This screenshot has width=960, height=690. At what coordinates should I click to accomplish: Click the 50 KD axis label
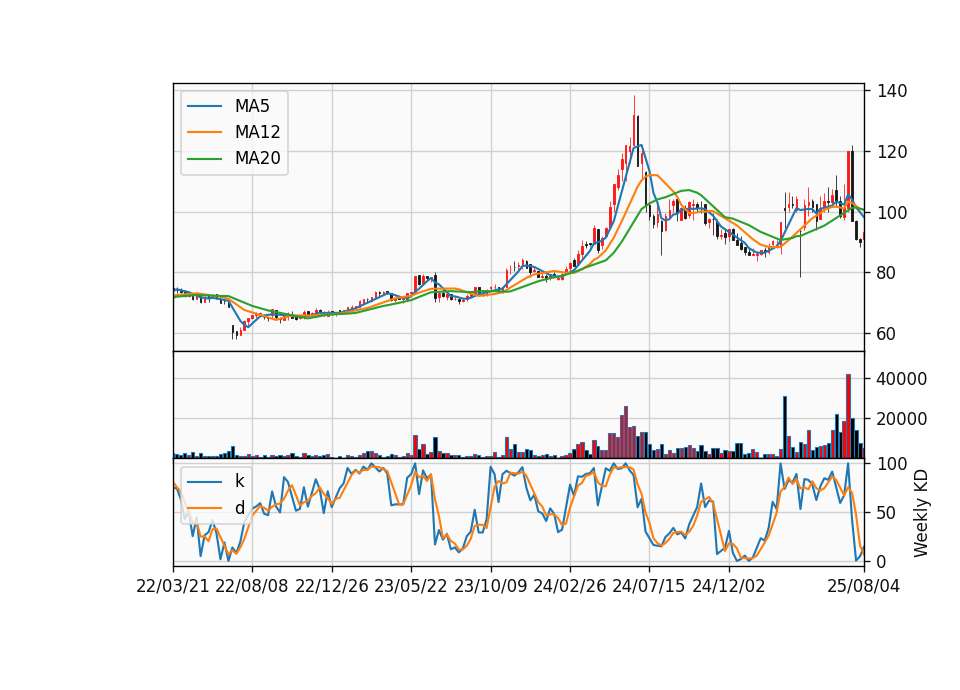886,513
